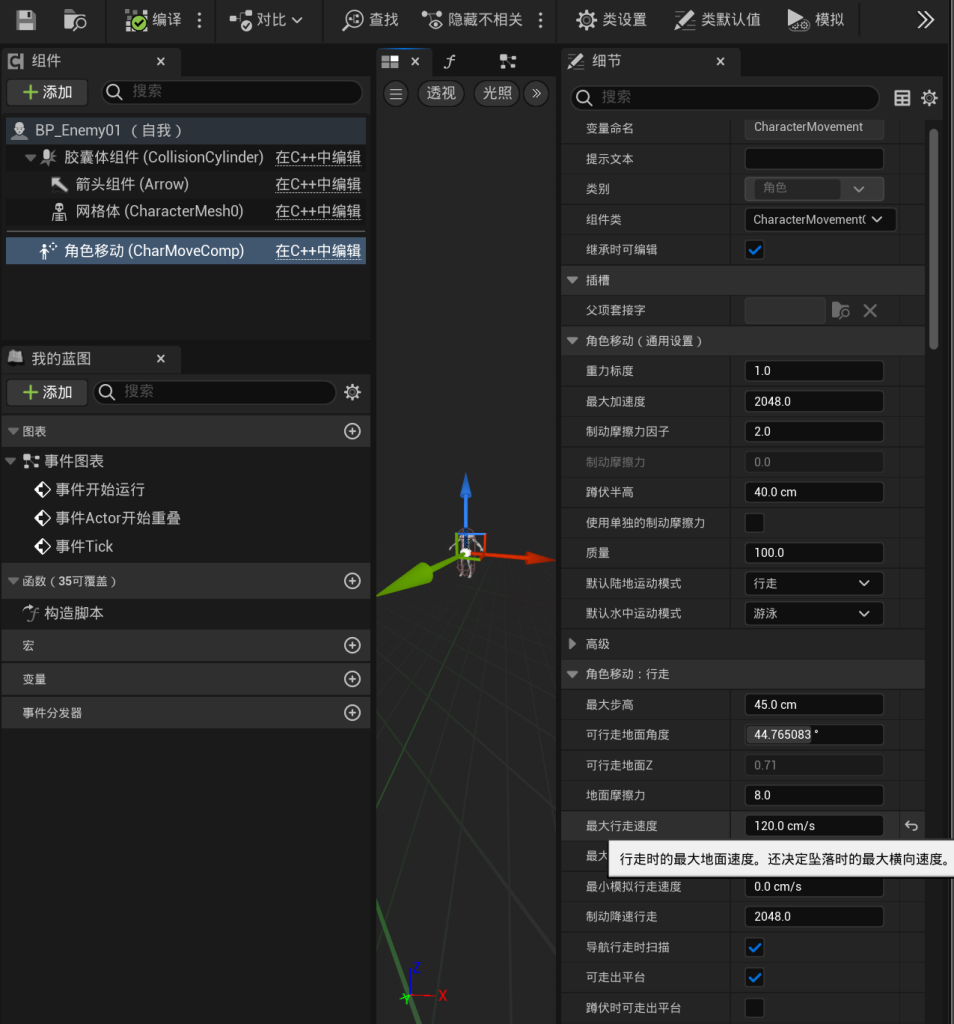Open the details panel settings gear
954x1024 pixels.
pos(929,97)
